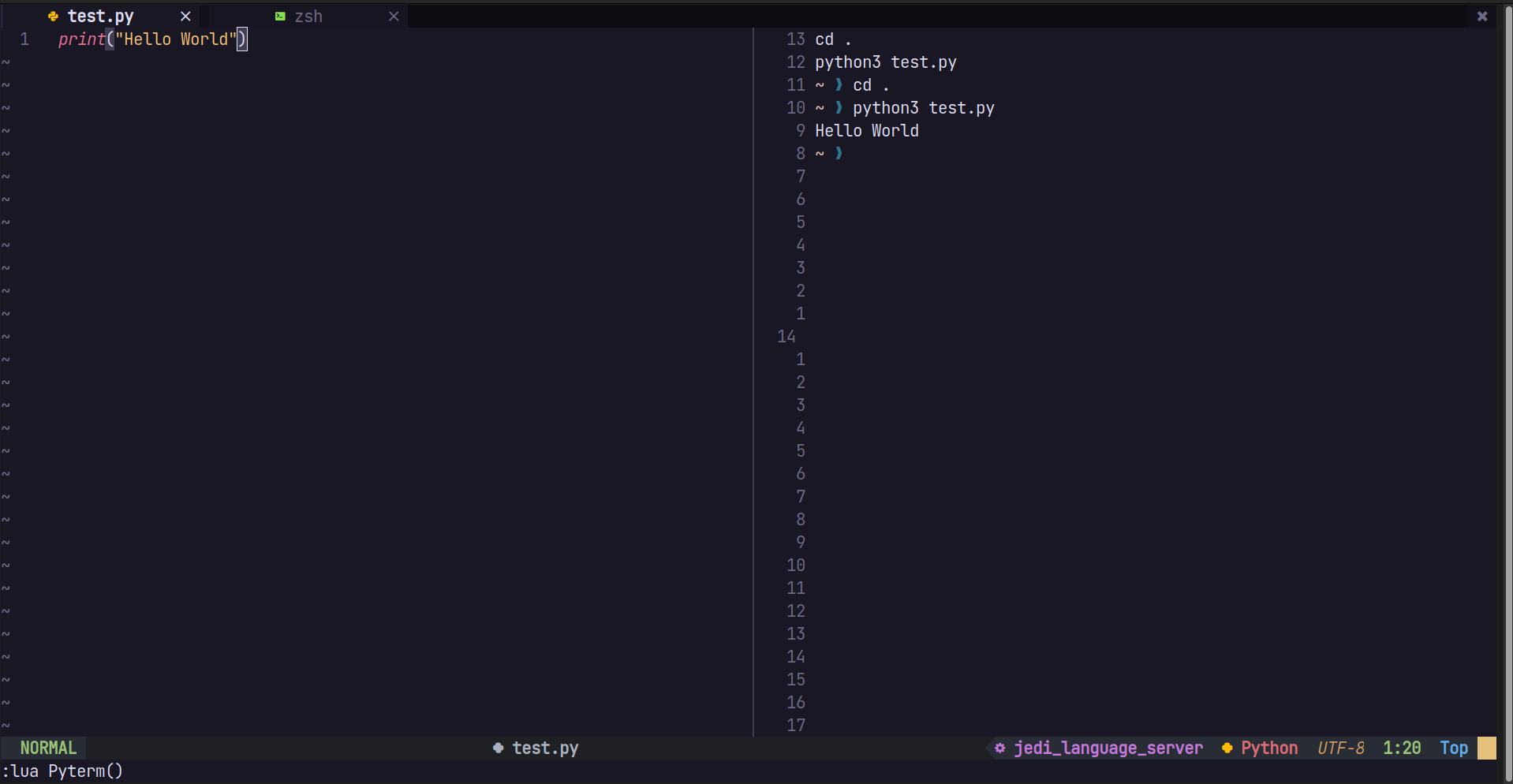Screen dimensions: 1513x784
Task: Click the orange block at the statusline's right edge
Action: point(1486,748)
